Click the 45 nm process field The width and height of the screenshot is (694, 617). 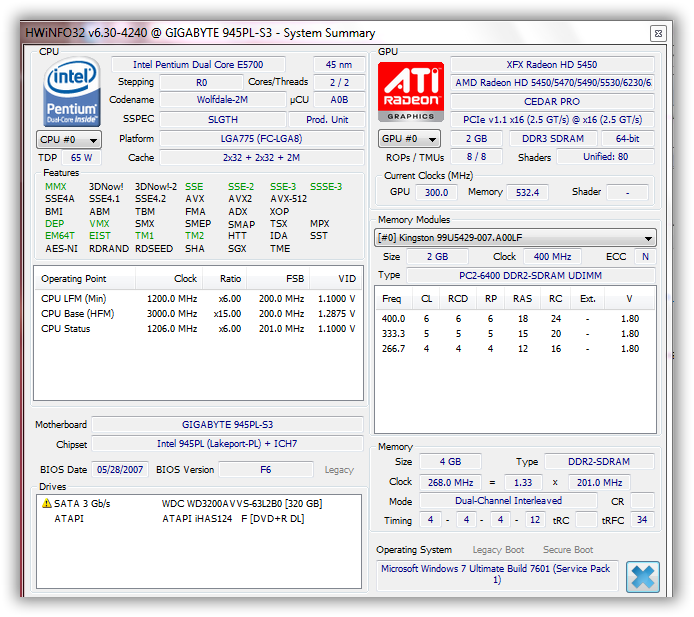pyautogui.click(x=339, y=65)
